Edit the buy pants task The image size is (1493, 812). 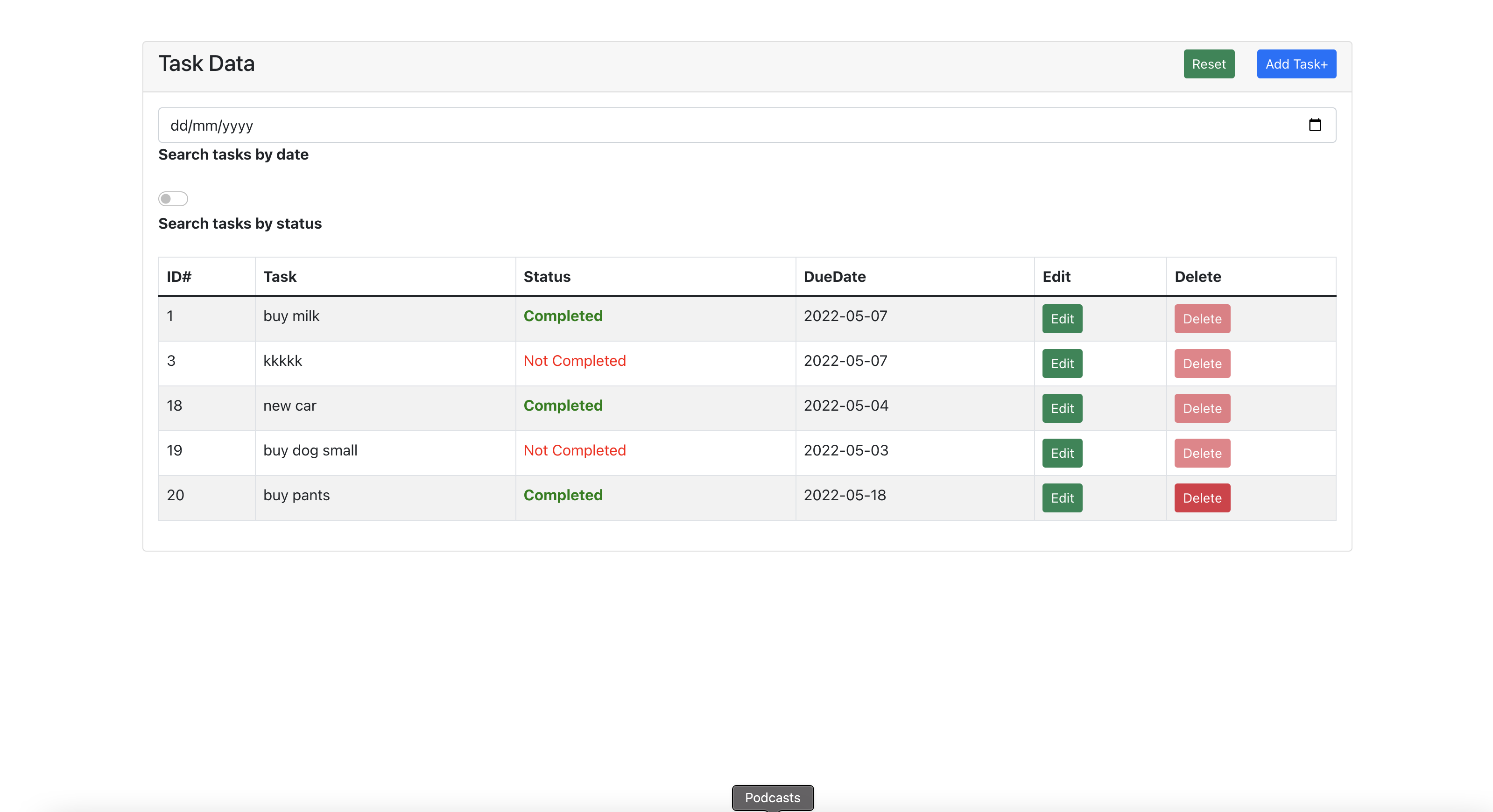1062,498
